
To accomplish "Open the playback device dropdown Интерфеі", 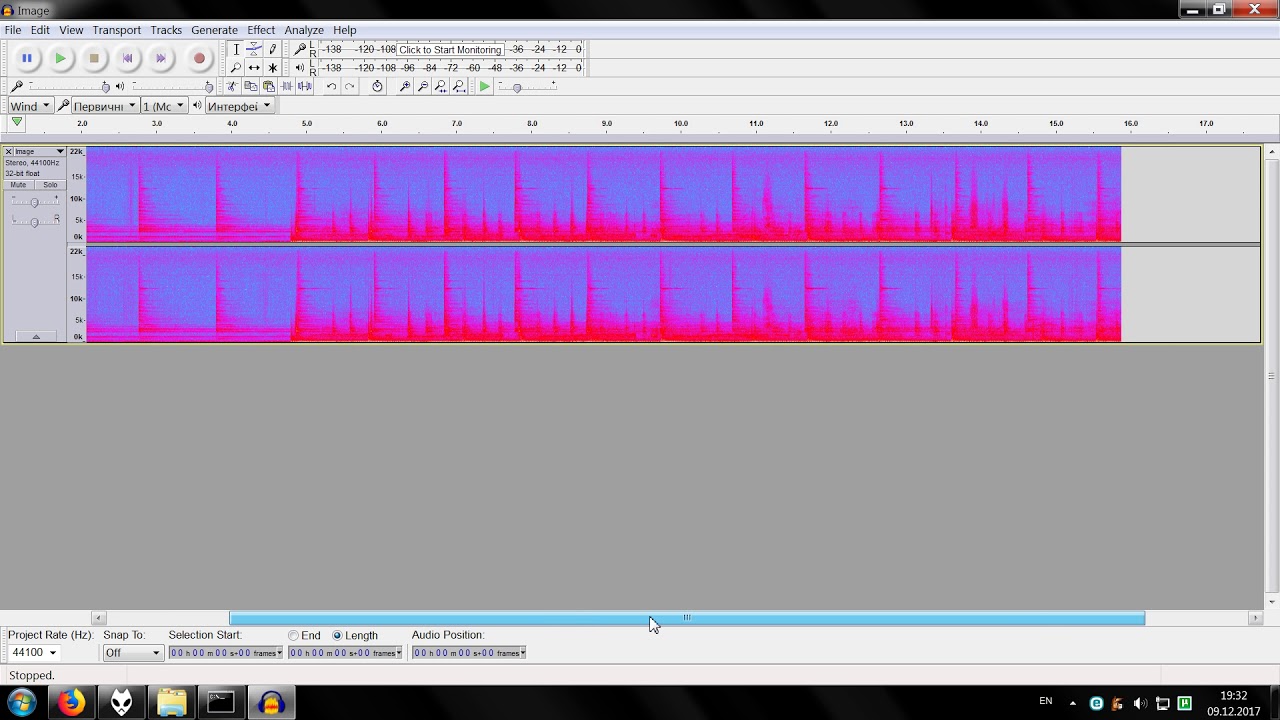I will click(x=239, y=106).
